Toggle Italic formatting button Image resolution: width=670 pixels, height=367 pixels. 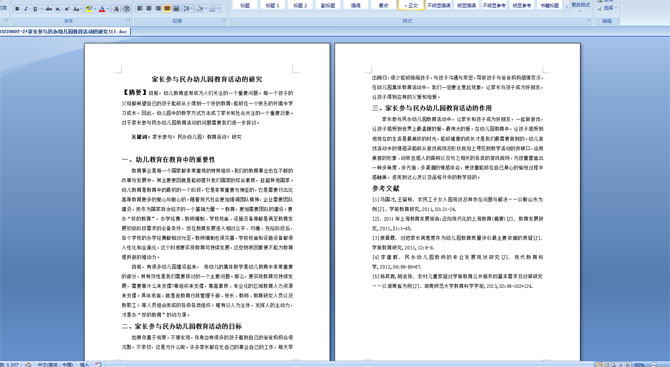pos(26,9)
